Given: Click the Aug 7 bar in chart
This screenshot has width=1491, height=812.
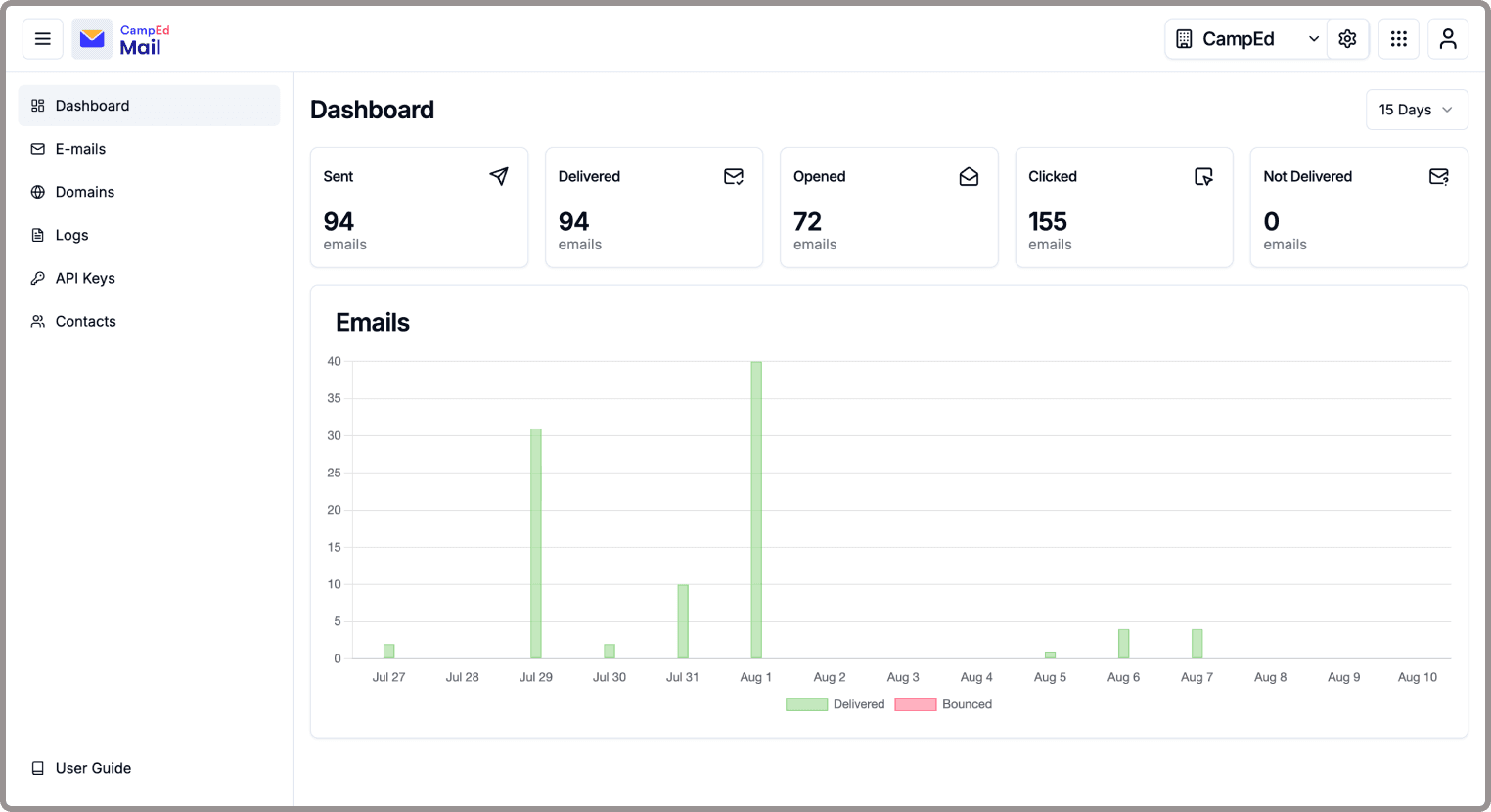Looking at the screenshot, I should coord(1197,644).
